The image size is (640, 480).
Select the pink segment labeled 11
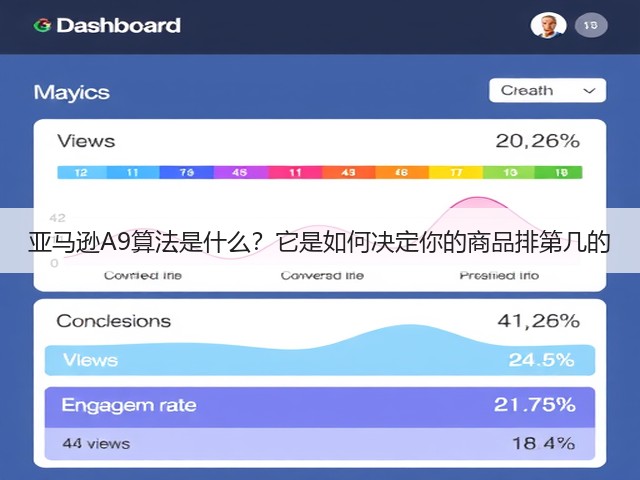(295, 172)
